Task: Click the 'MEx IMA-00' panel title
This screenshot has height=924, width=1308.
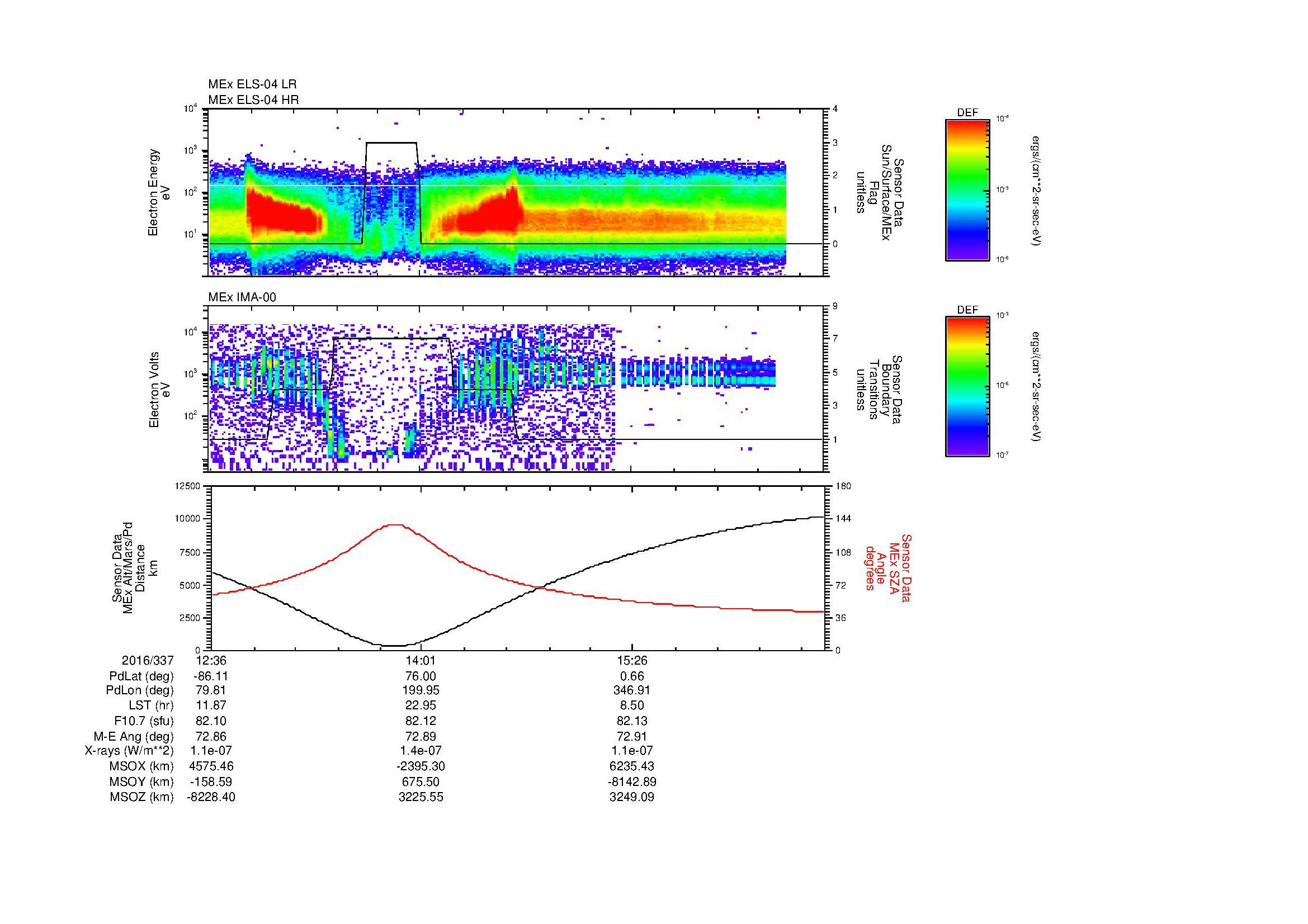Action: point(242,297)
